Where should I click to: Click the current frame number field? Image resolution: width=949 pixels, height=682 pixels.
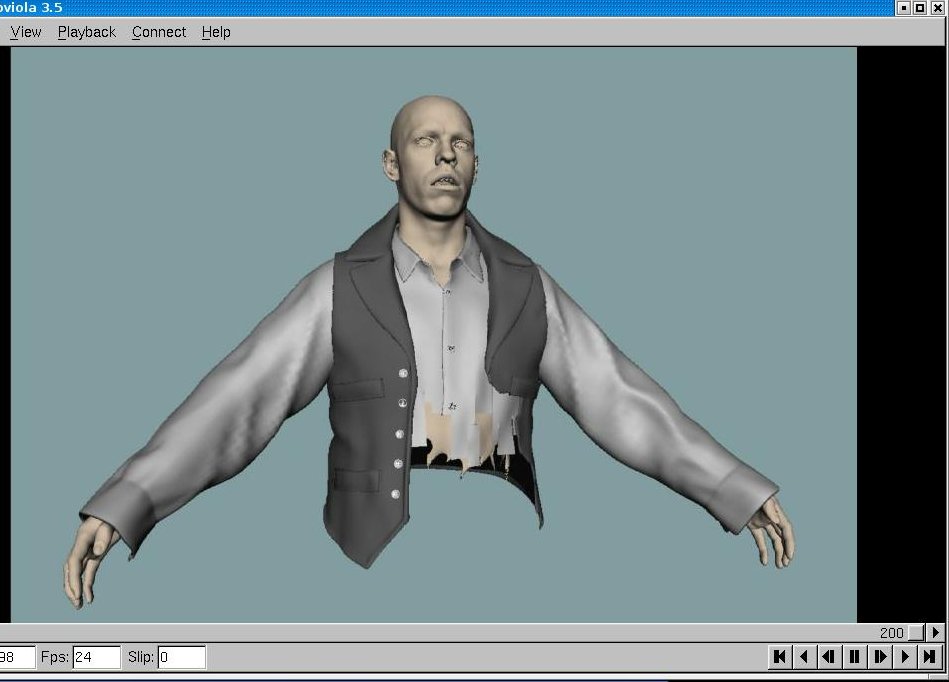16,657
